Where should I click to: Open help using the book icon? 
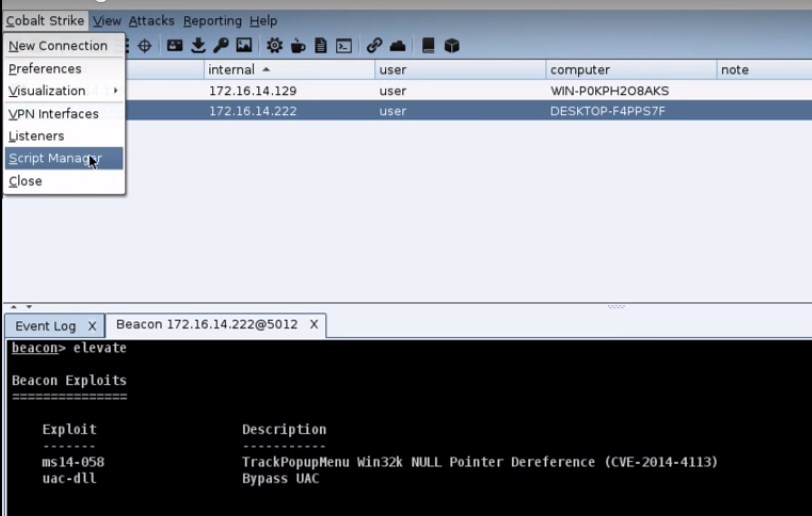tap(428, 46)
